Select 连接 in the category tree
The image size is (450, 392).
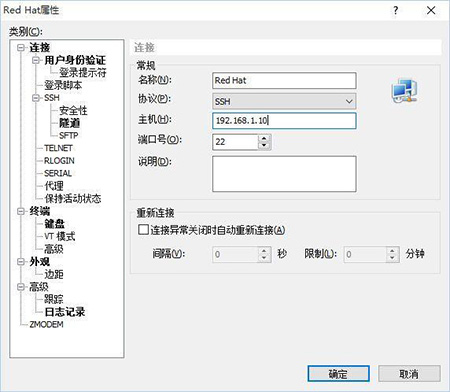(40, 47)
